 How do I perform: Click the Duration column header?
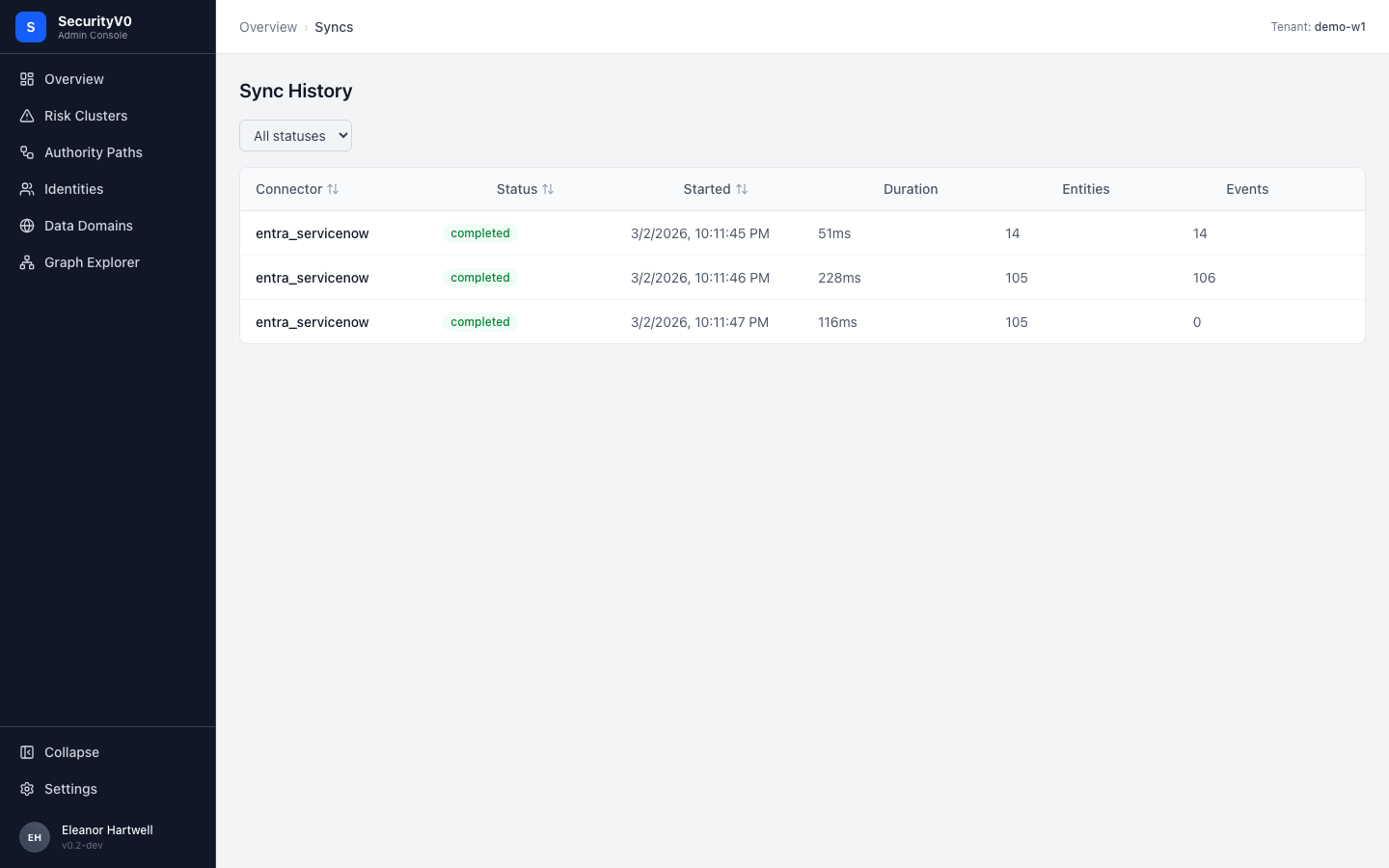(911, 189)
